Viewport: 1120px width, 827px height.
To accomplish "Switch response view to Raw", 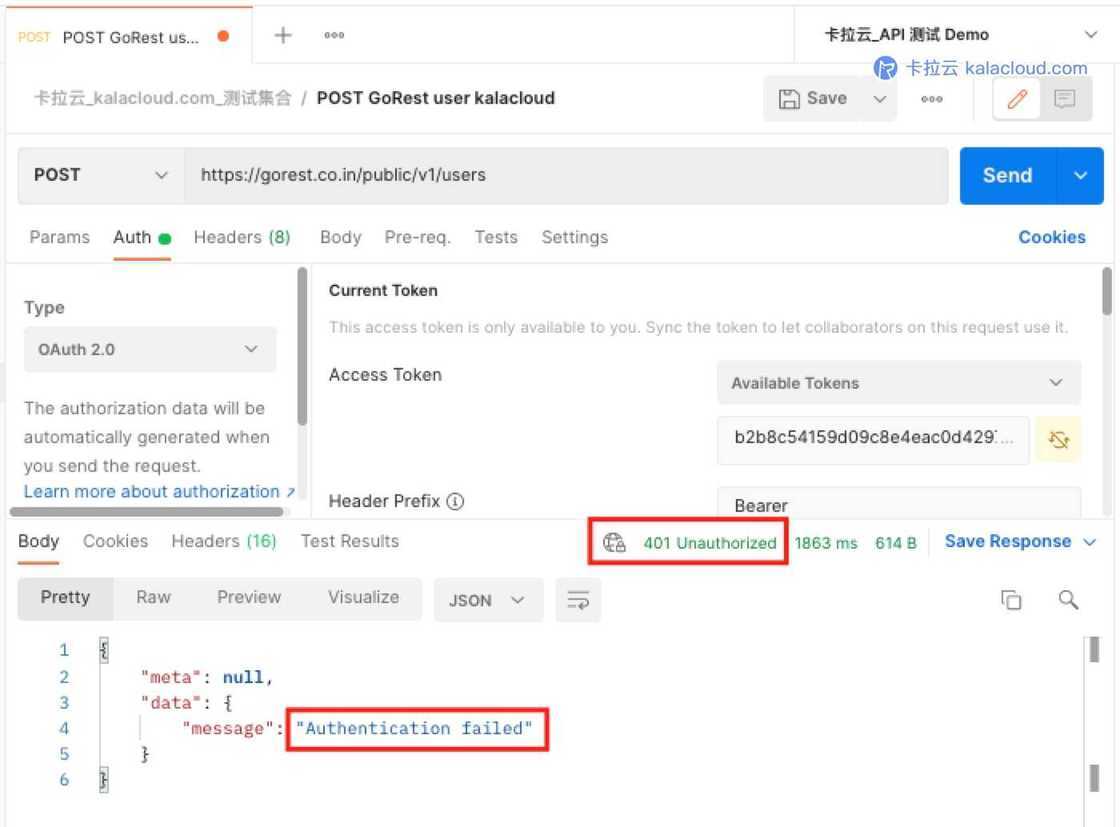I will [x=154, y=598].
